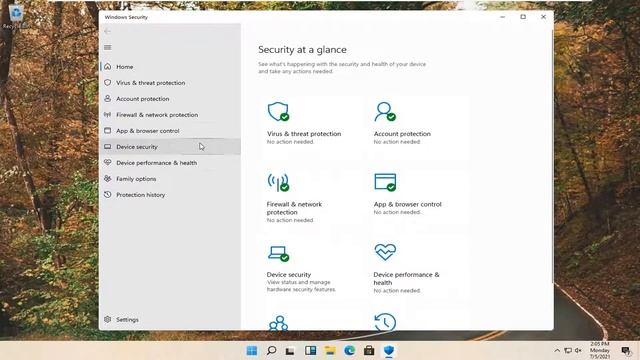The image size is (640, 360).
Task: Click the heart icon for Device performance & health in the sidebar
Action: point(108,162)
